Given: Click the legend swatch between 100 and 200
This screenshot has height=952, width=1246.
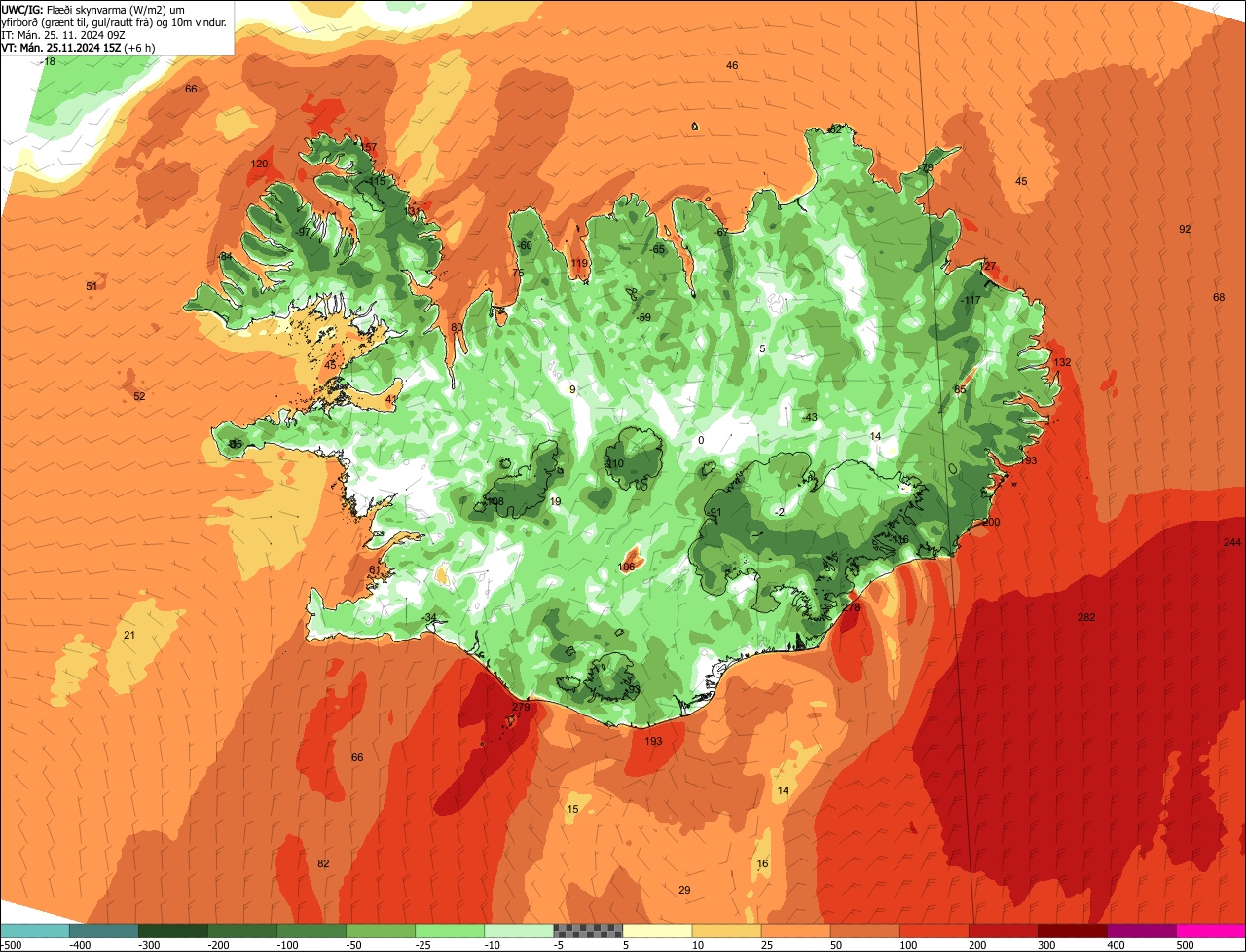Looking at the screenshot, I should point(934,931).
